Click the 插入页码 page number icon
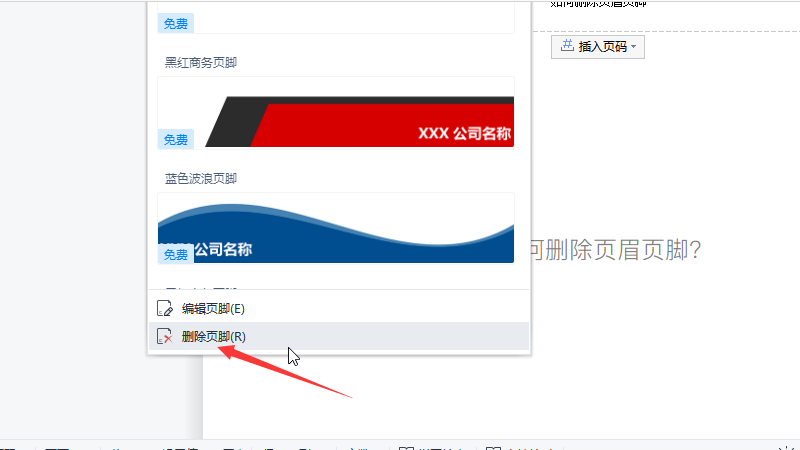The width and height of the screenshot is (800, 450). click(x=567, y=46)
